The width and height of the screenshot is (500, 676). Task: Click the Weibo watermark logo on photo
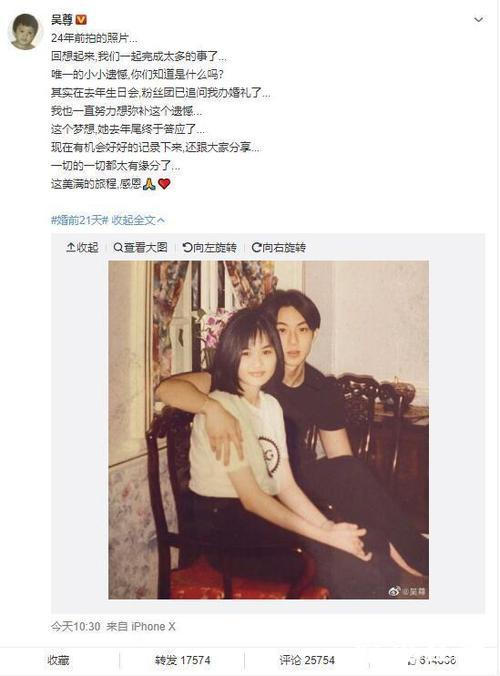coord(394,591)
